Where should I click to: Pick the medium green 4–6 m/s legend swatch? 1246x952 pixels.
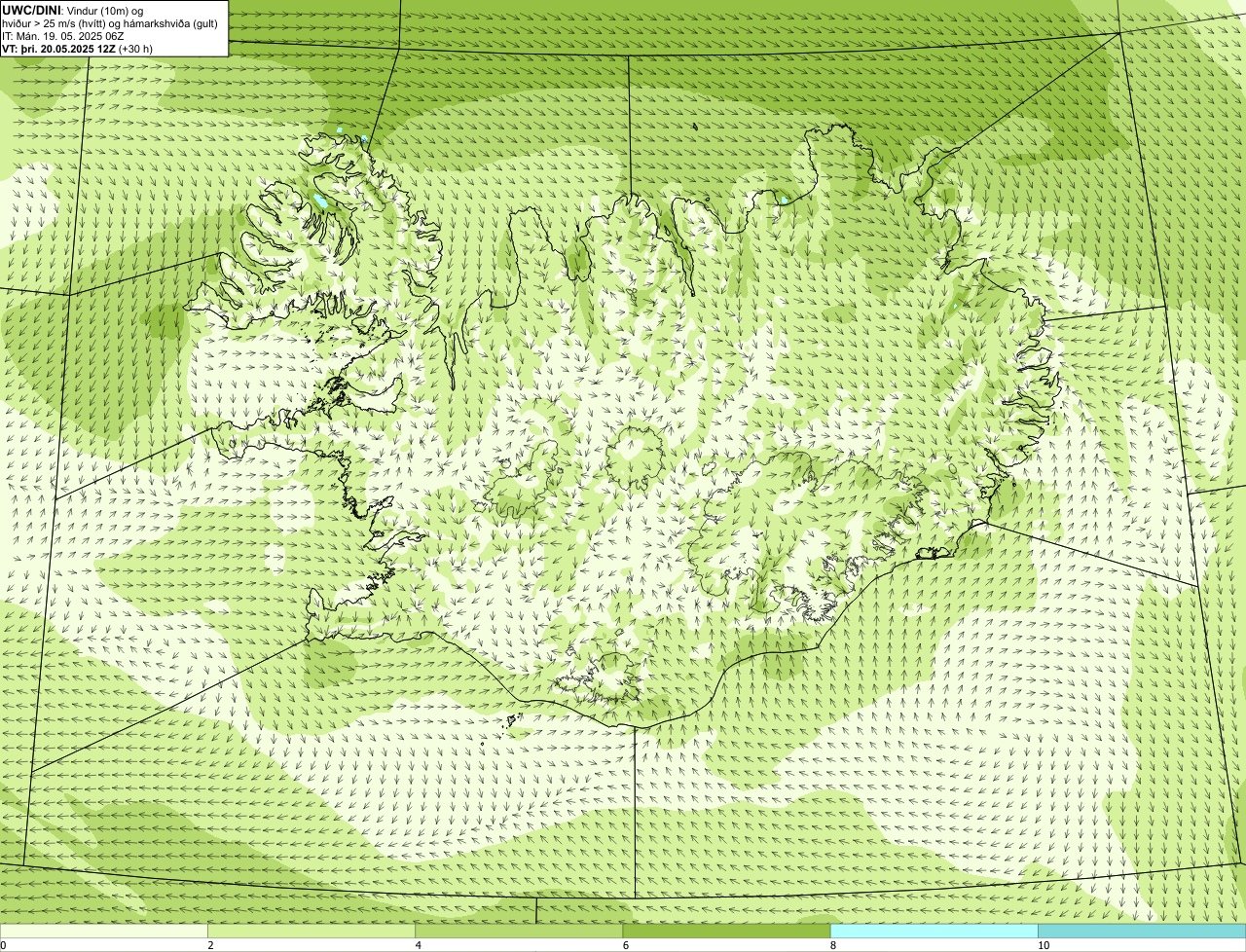(519, 932)
